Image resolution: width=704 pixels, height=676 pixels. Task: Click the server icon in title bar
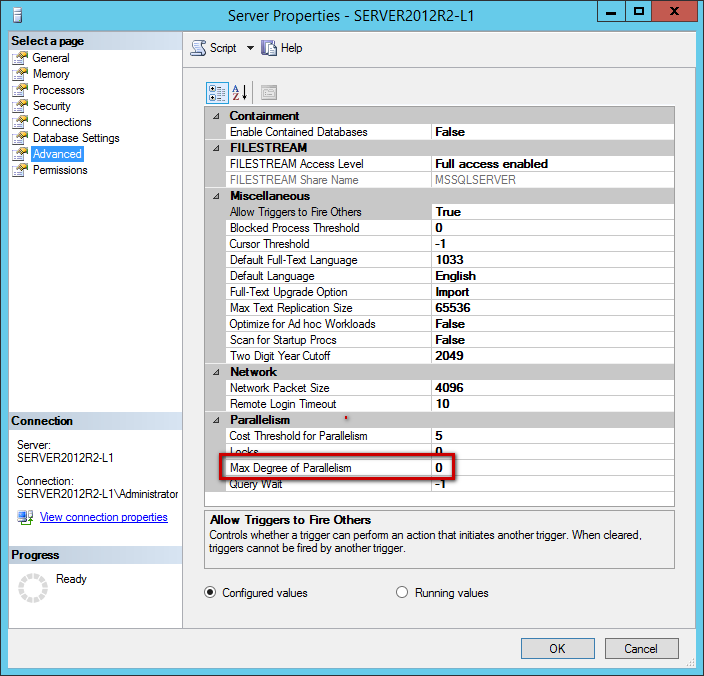(x=18, y=15)
